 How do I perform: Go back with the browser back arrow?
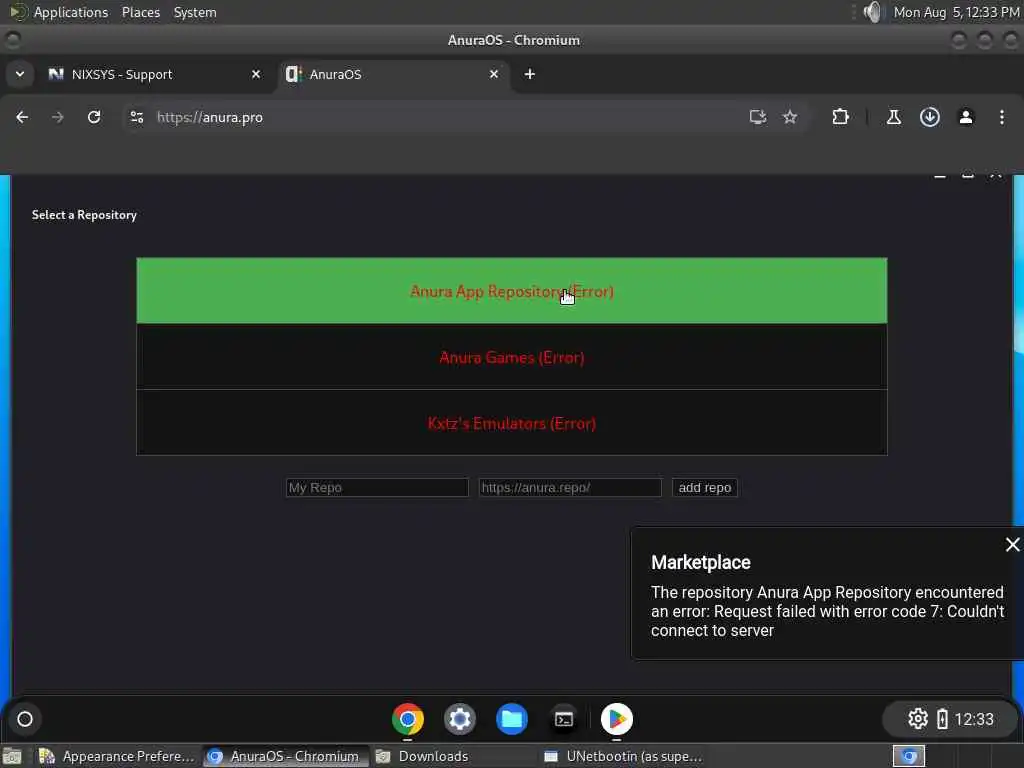click(22, 118)
